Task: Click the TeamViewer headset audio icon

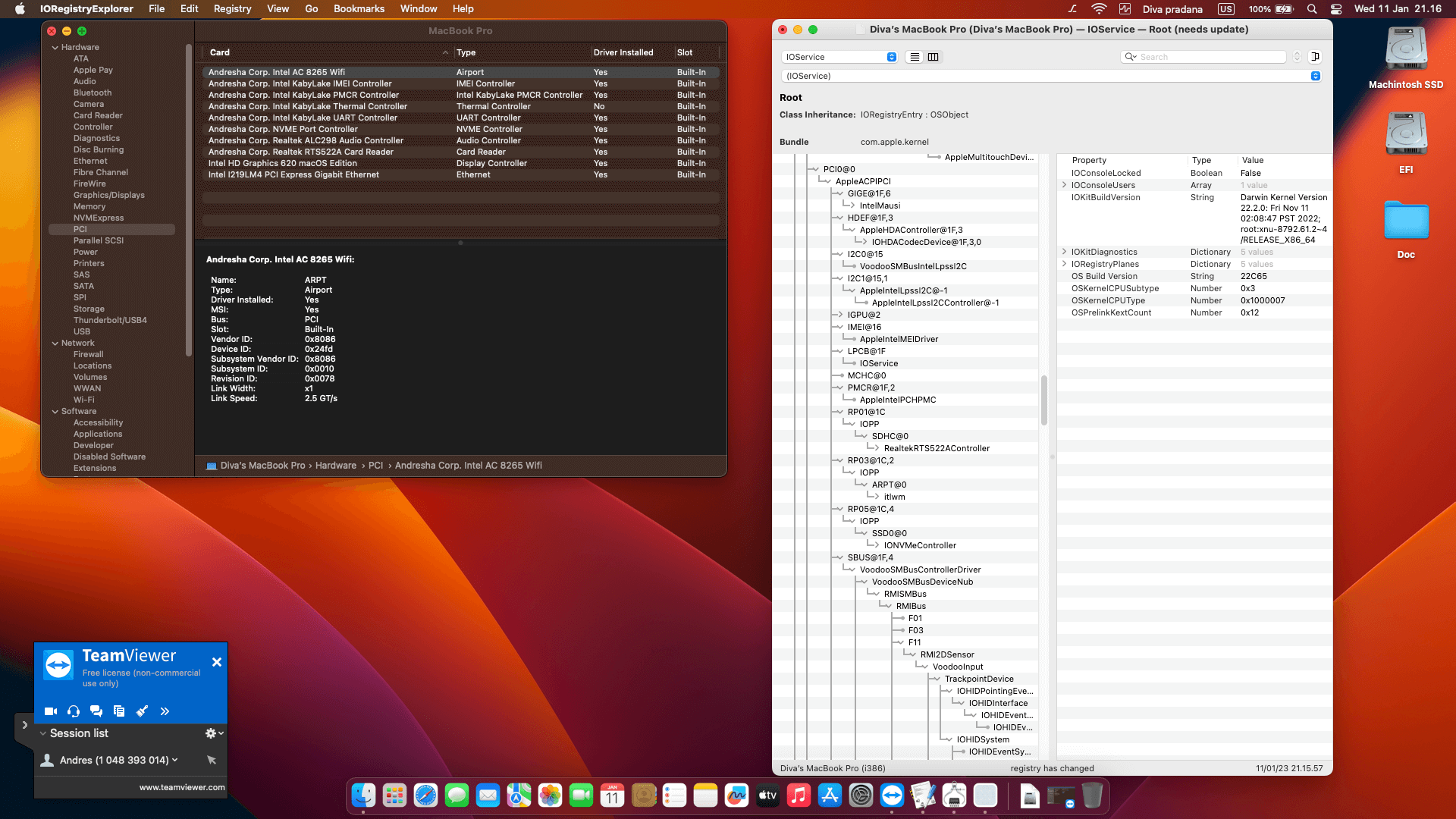Action: (74, 711)
